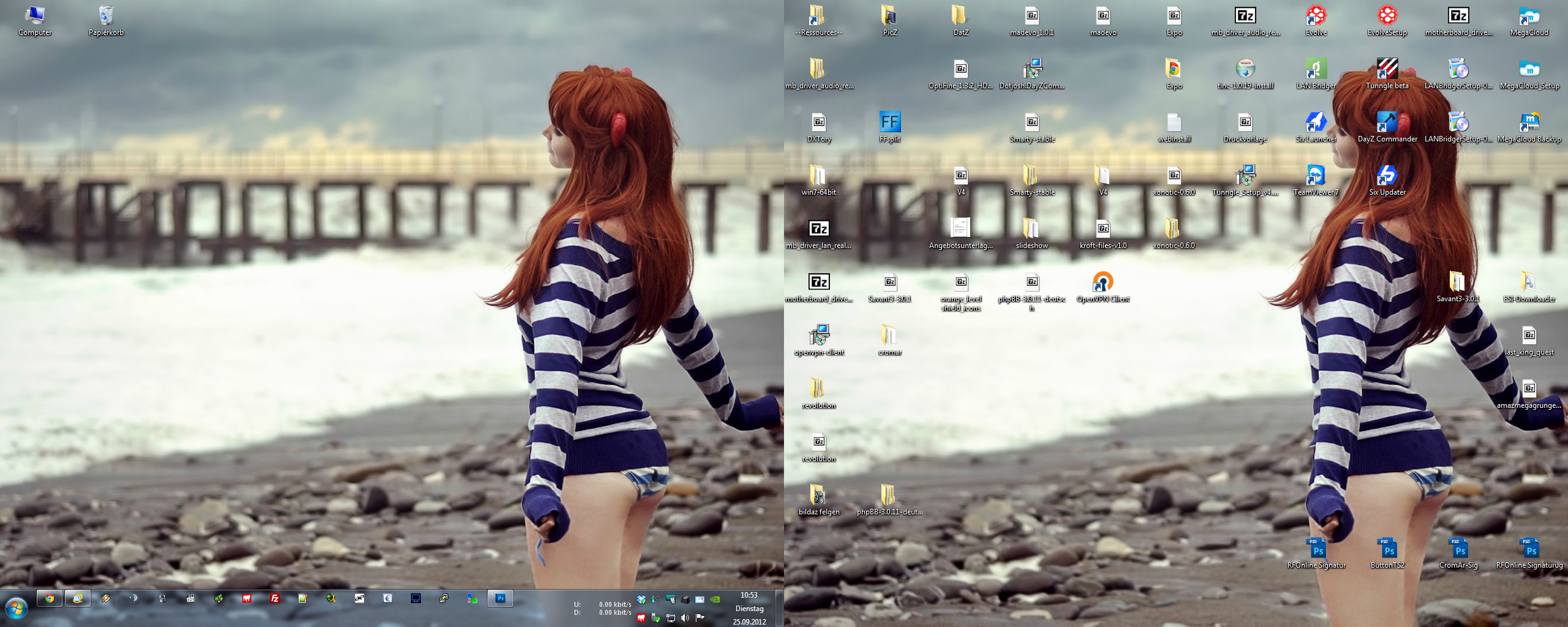Open the webinstall file
This screenshot has height=627, width=1568.
[x=1174, y=127]
